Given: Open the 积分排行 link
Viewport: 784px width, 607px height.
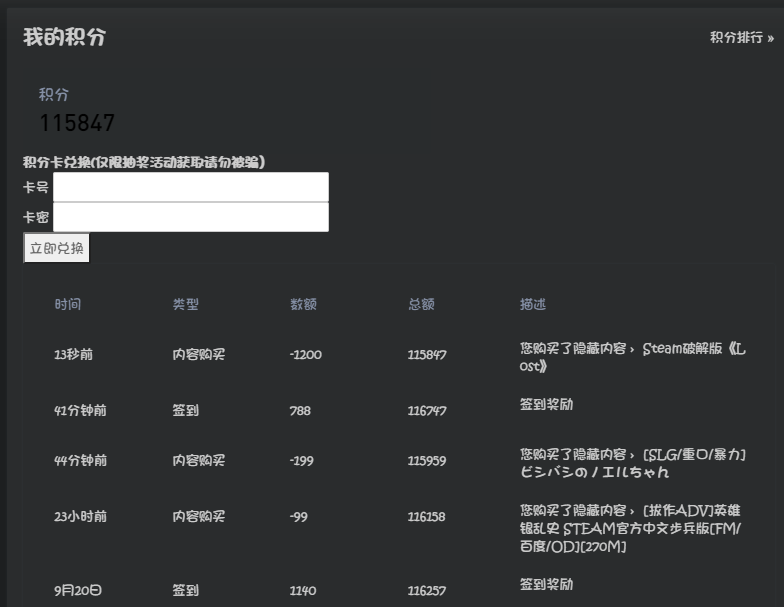Looking at the screenshot, I should pyautogui.click(x=741, y=38).
